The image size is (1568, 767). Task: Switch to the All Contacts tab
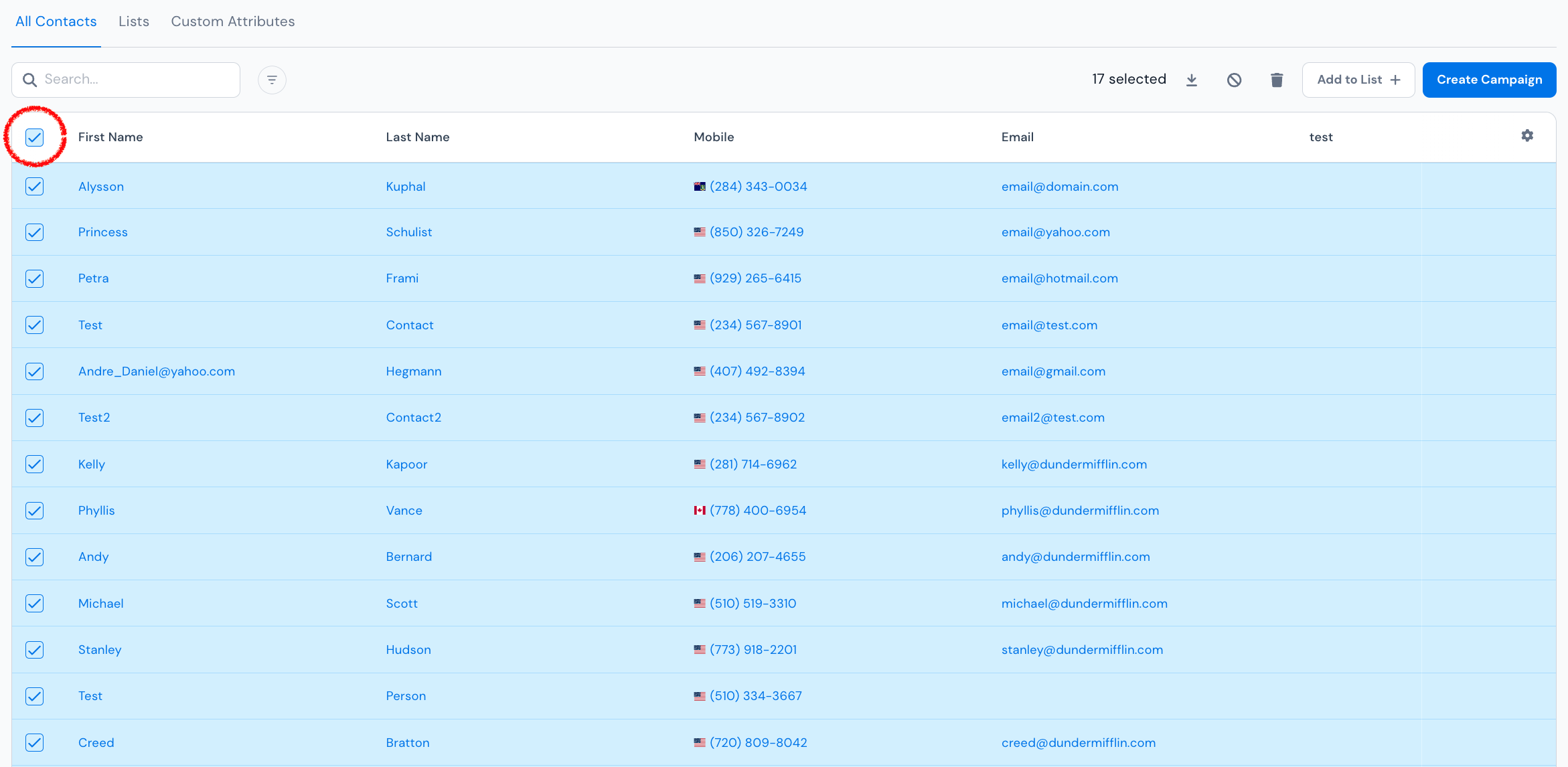point(56,21)
